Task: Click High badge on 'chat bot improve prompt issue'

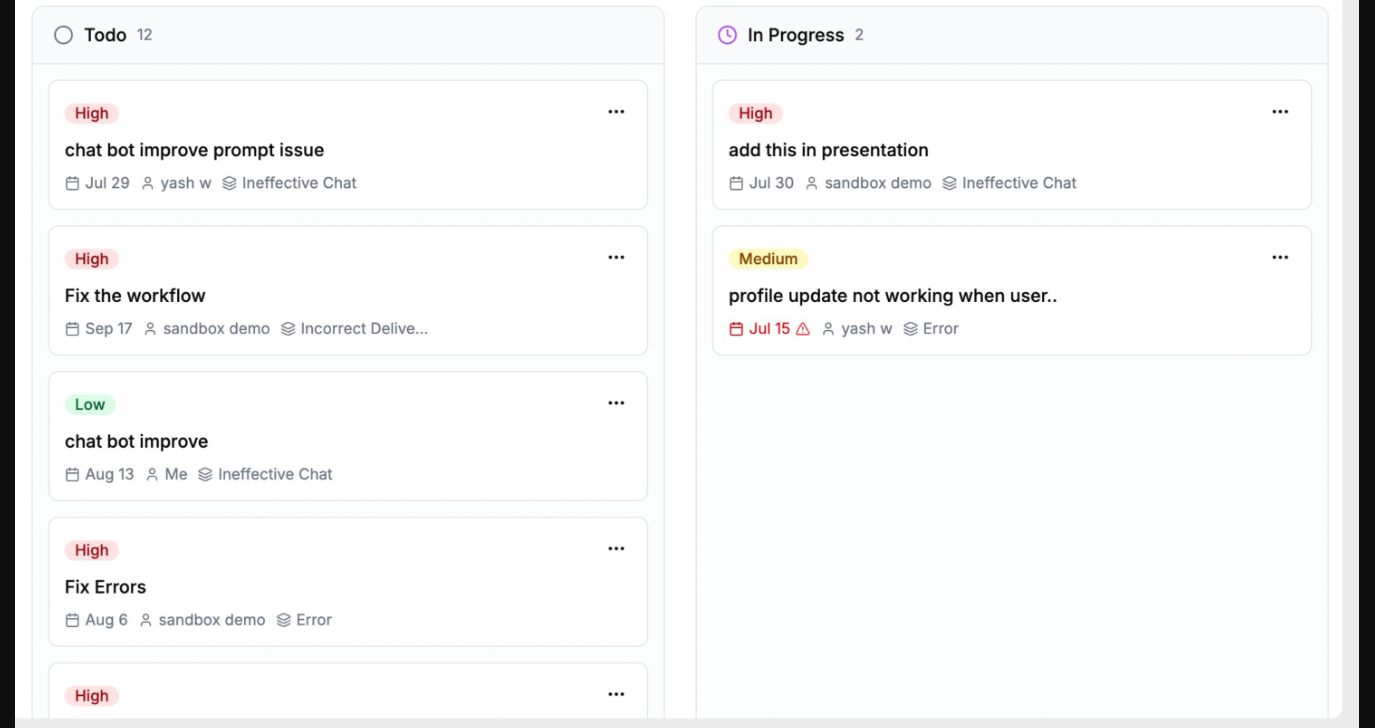Action: (92, 113)
